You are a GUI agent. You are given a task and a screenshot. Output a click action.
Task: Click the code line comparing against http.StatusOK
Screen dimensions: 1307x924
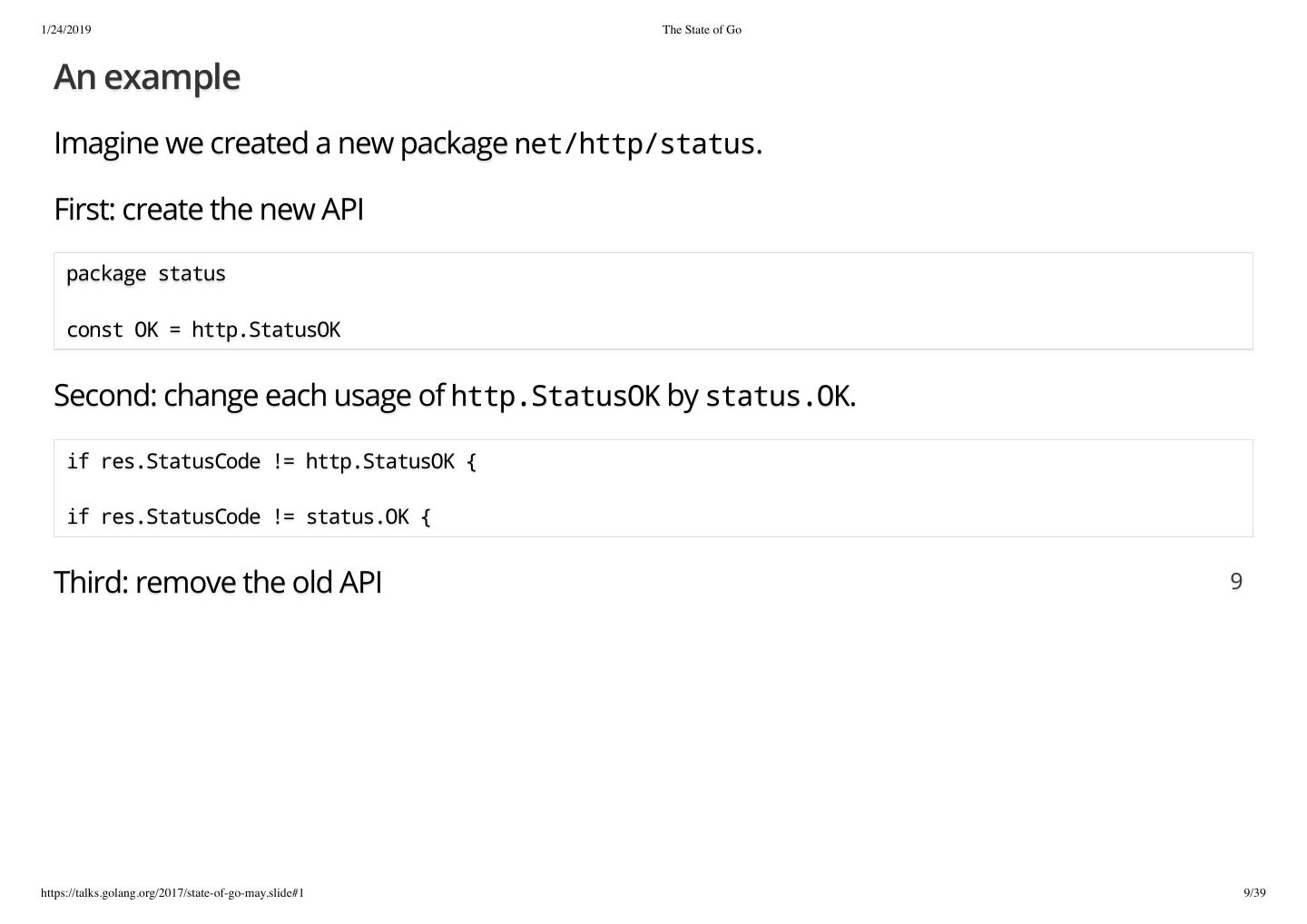271,462
